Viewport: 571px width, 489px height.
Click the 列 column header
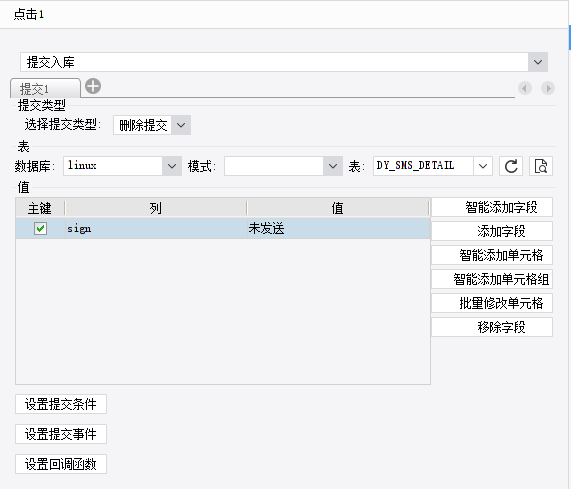click(155, 208)
